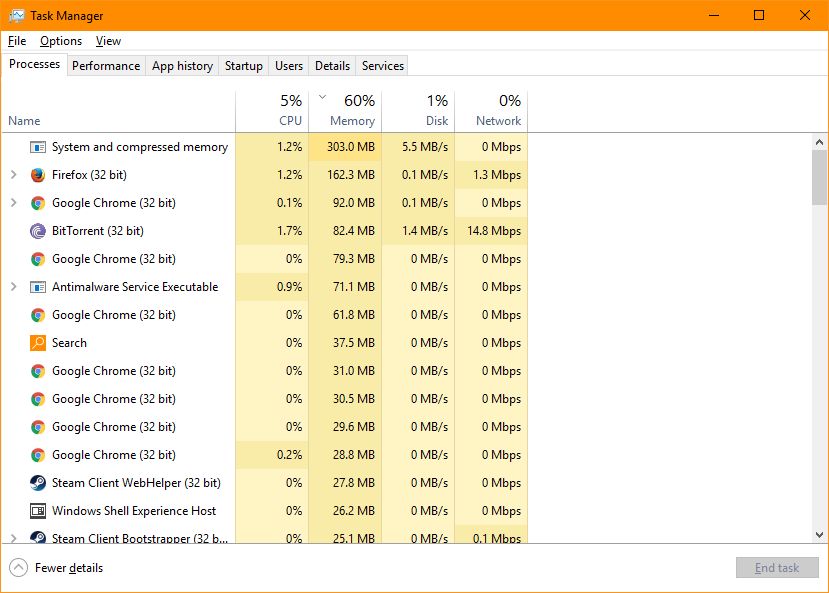This screenshot has width=829, height=593.
Task: Click the 71.1 MB memory value
Action: [x=354, y=287]
